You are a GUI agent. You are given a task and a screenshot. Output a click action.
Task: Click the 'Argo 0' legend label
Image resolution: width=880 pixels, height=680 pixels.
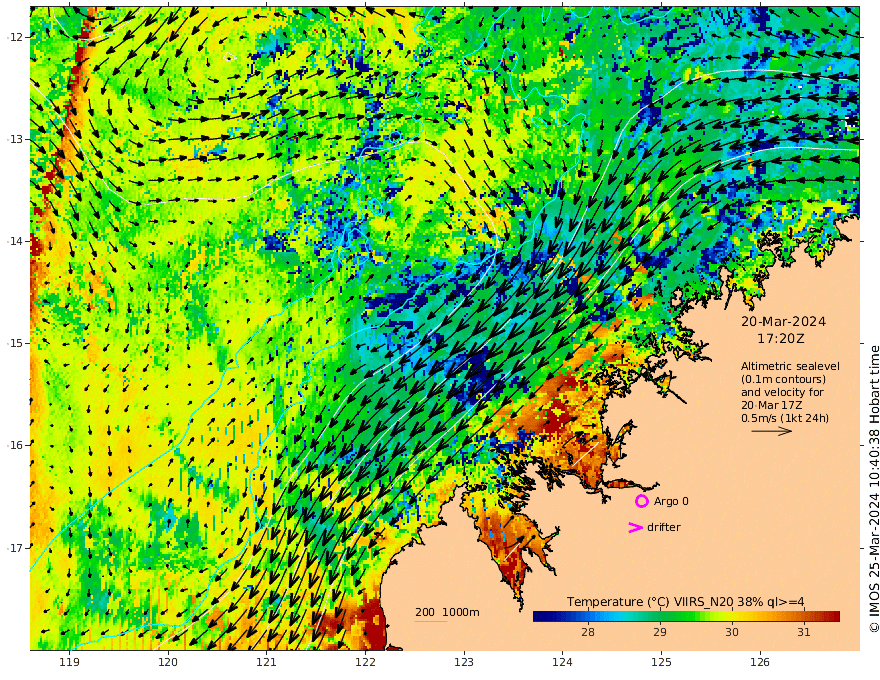(x=671, y=501)
